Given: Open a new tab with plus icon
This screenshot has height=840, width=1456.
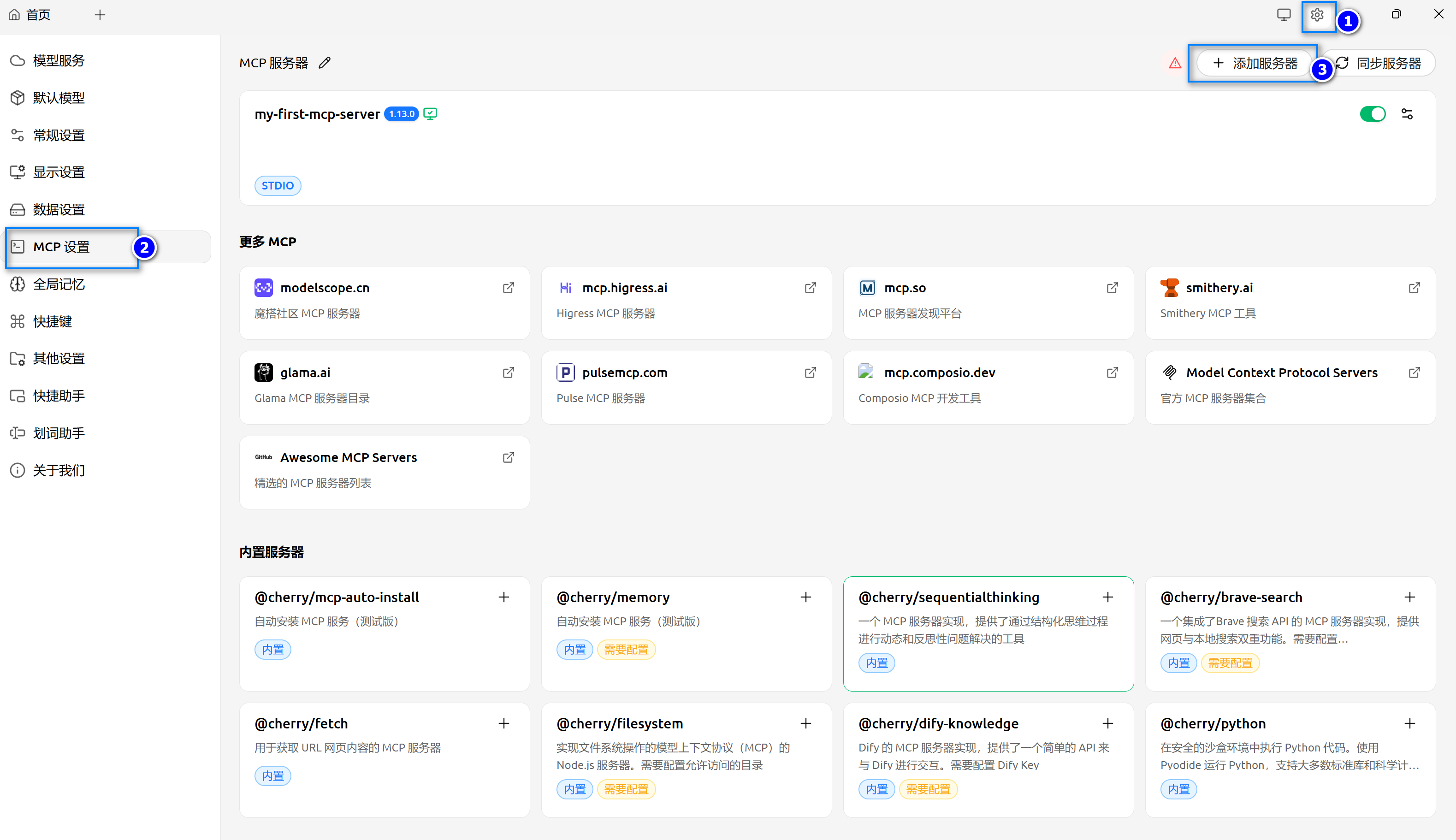Looking at the screenshot, I should (100, 15).
